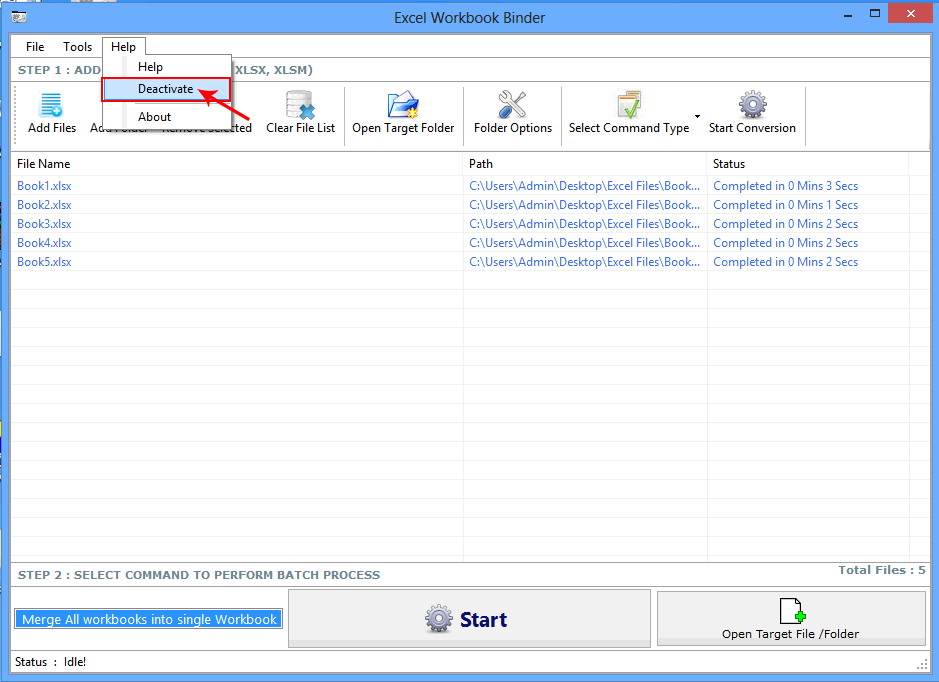The width and height of the screenshot is (939, 682).
Task: Click the Add Files toolbar icon
Action: 51,105
